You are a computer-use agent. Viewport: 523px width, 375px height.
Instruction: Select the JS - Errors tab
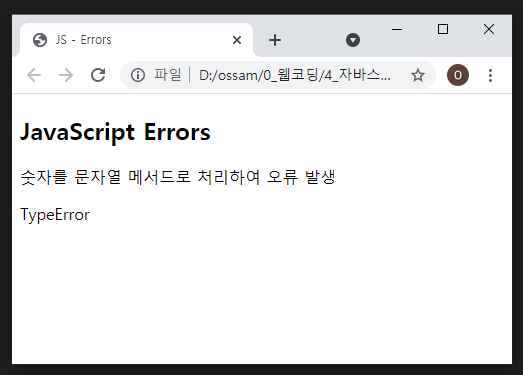click(136, 40)
